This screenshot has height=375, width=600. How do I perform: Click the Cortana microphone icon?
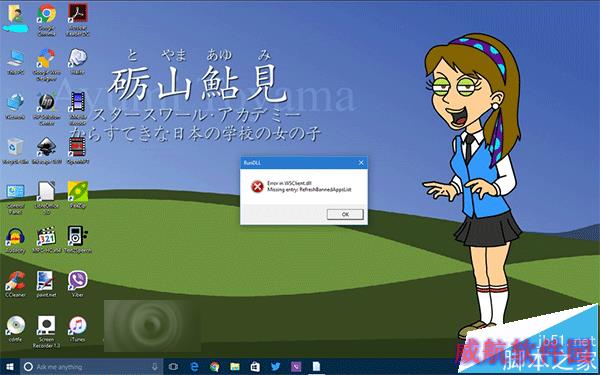click(x=155, y=367)
